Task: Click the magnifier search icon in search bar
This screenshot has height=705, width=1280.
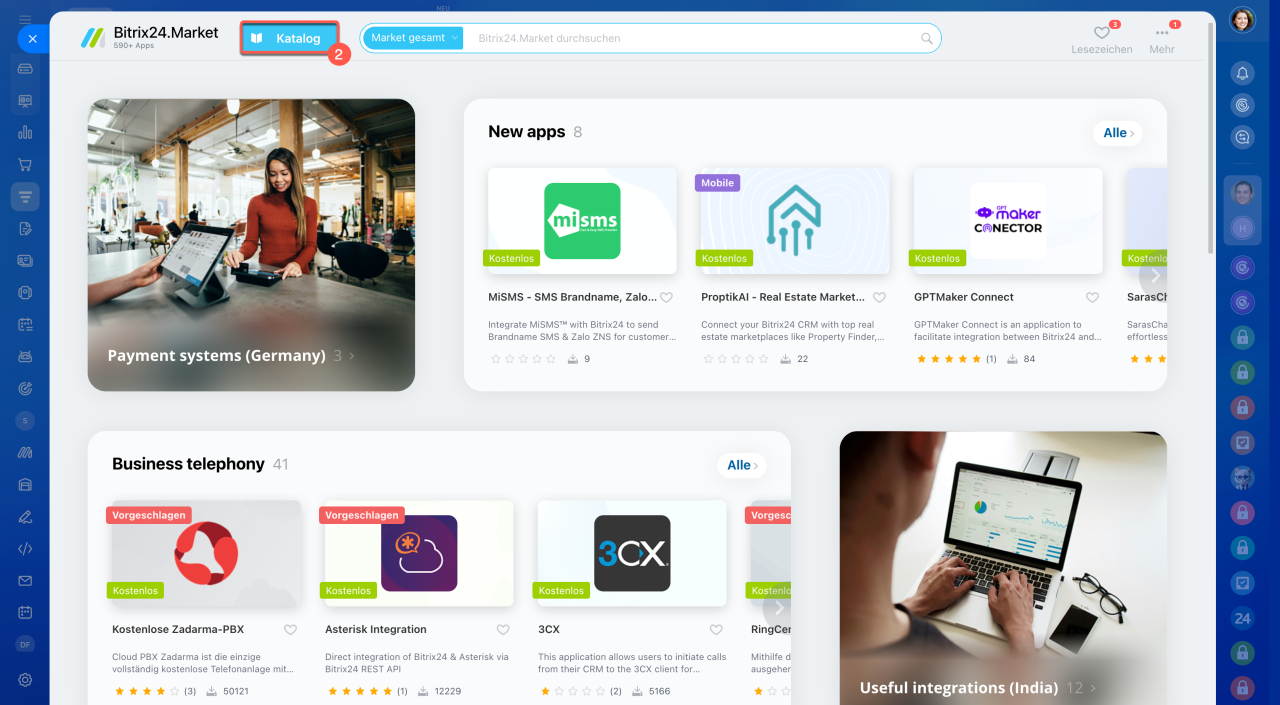Action: (927, 39)
